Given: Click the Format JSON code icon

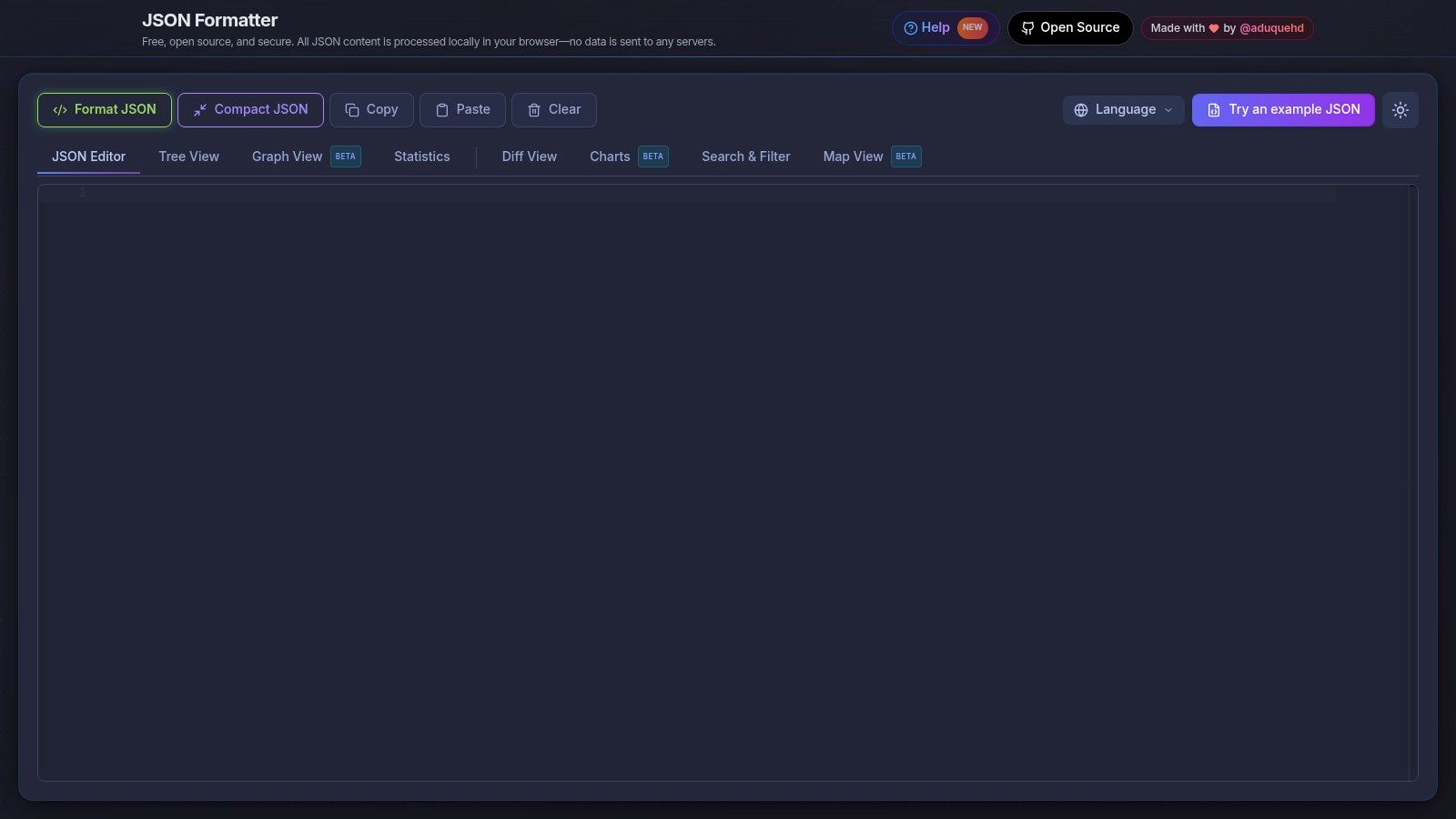Looking at the screenshot, I should tap(60, 110).
